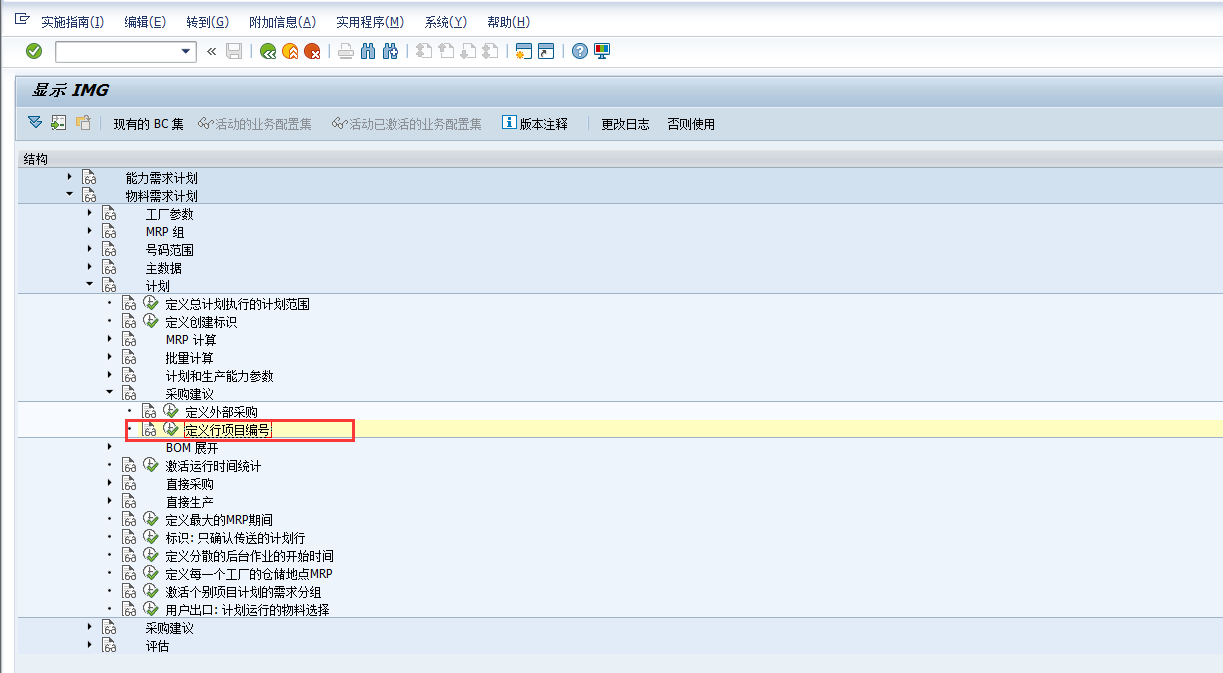
Task: Click the 活动已激活的业务配置集 button
Action: (x=407, y=124)
